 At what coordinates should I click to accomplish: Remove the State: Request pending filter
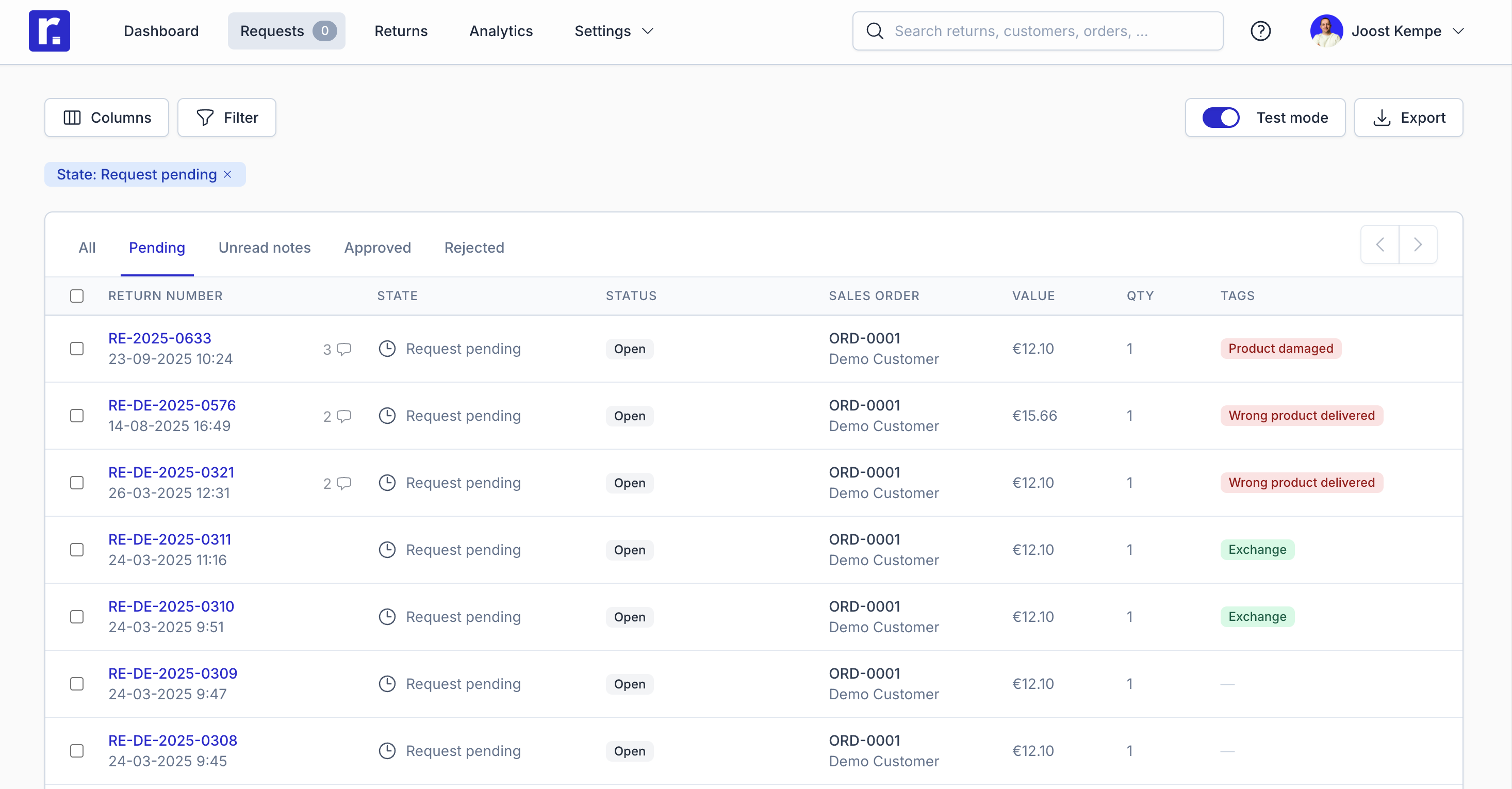pos(228,174)
